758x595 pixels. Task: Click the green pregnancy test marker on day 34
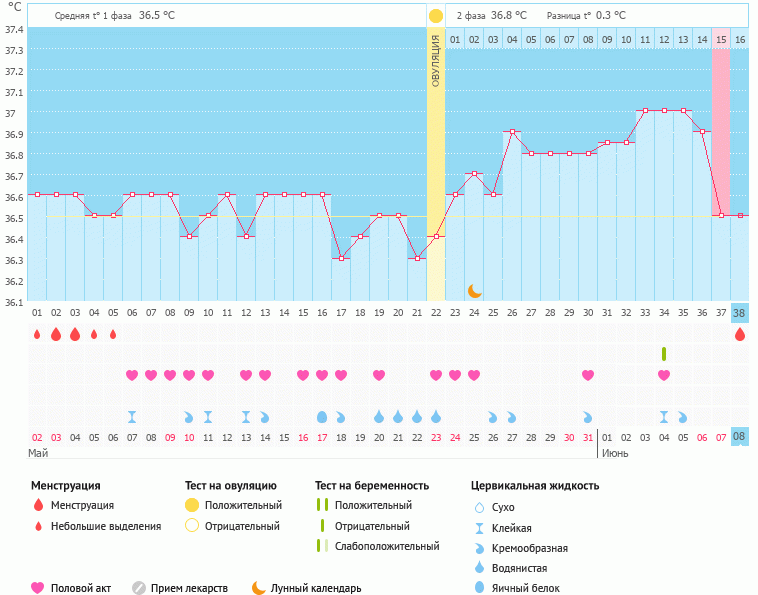(x=664, y=354)
